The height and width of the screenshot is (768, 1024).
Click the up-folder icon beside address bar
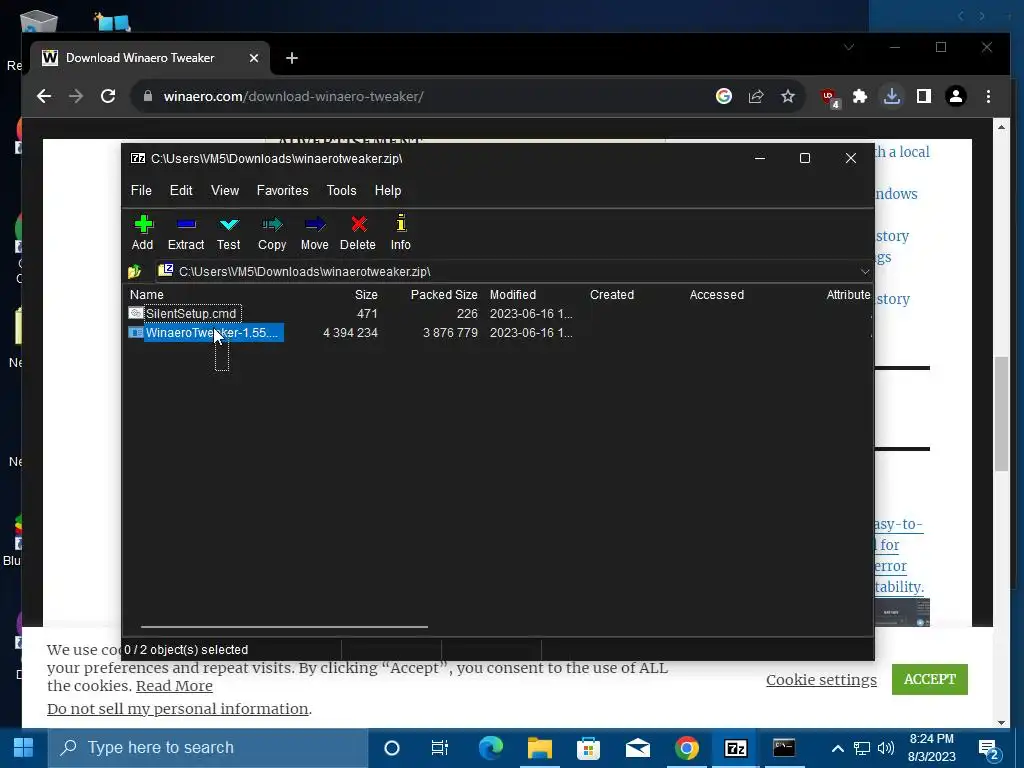[135, 271]
